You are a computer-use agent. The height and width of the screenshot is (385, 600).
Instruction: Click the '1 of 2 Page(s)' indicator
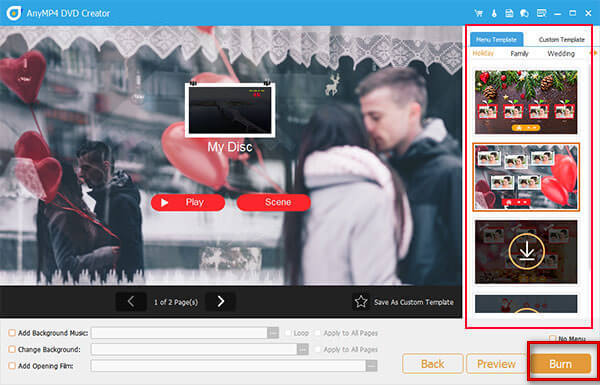pos(176,302)
